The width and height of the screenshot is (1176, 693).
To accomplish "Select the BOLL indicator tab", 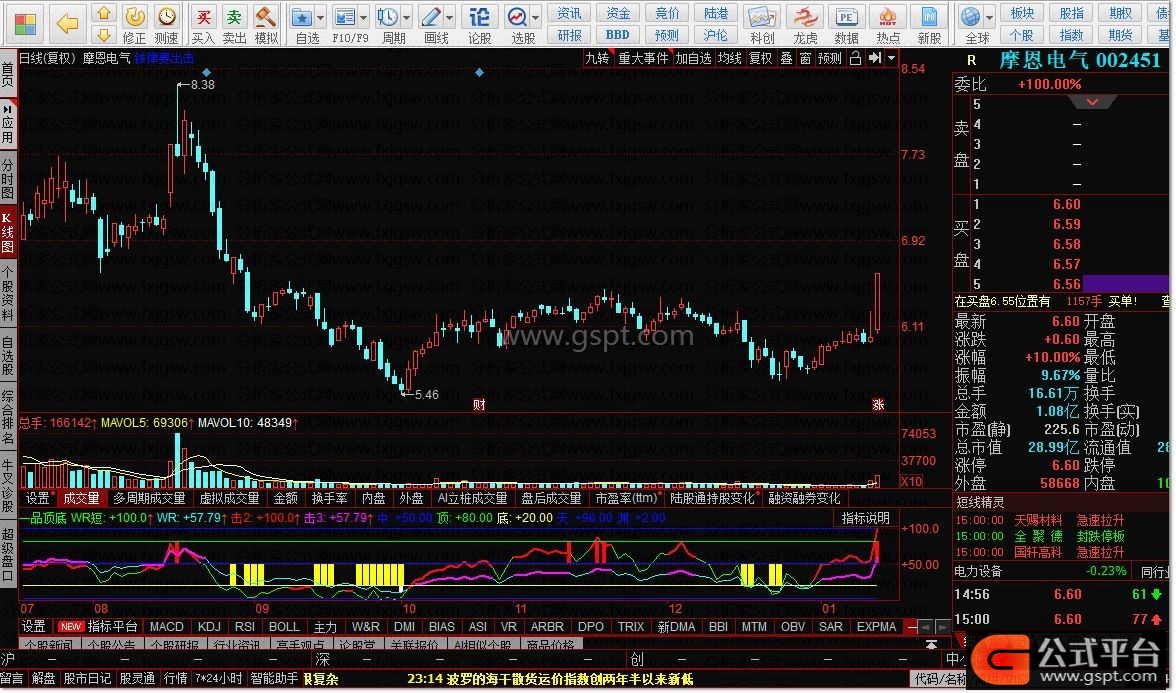I will click(284, 626).
